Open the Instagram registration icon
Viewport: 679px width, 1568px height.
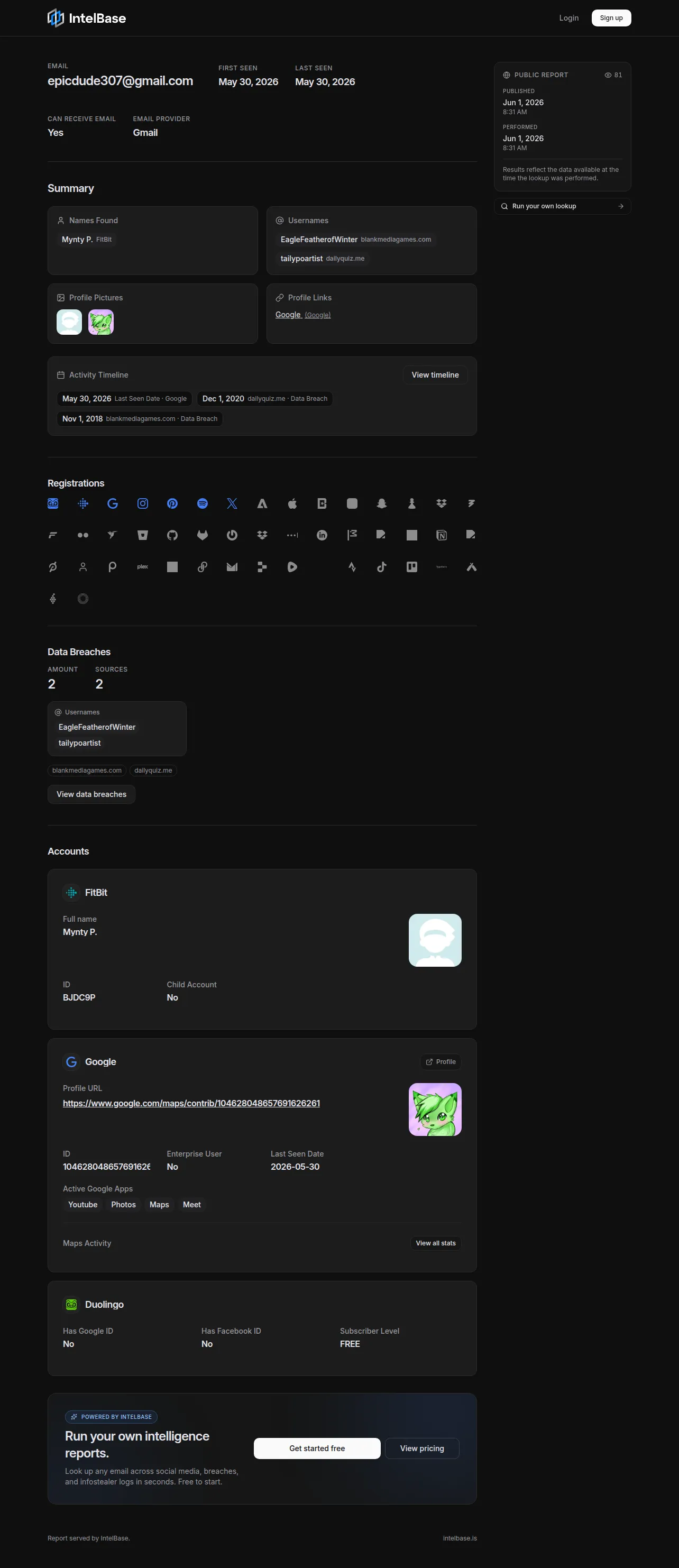pyautogui.click(x=142, y=503)
